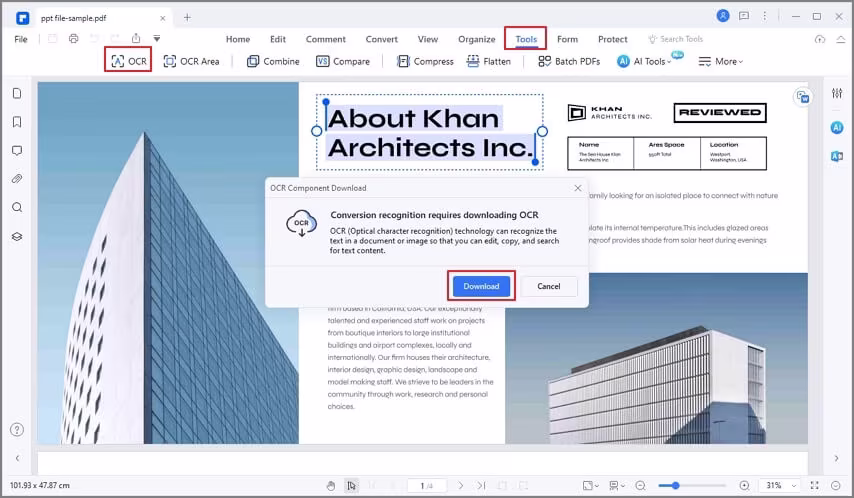Click the share icon in quick toolbar
Screen dimensions: 854x498
click(x=136, y=39)
